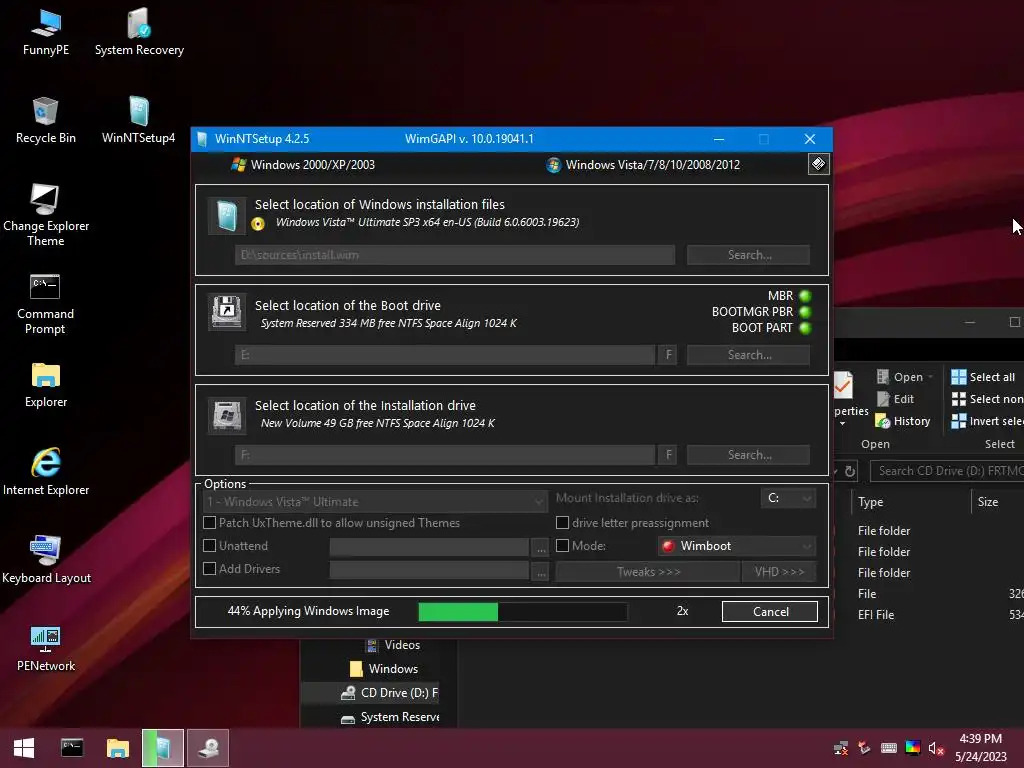1024x768 pixels.
Task: Toggle the Mode checkbox
Action: click(562, 545)
